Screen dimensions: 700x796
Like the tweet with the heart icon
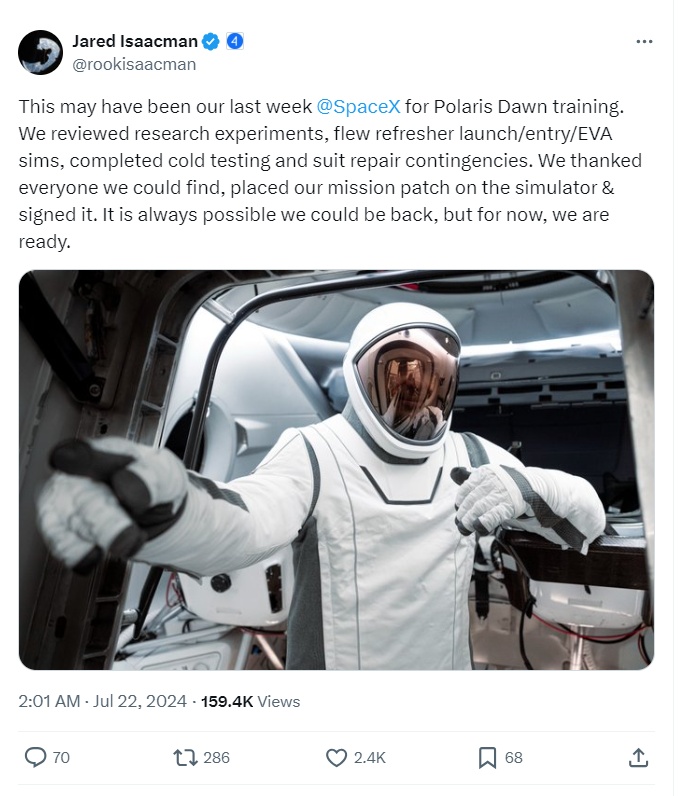point(337,758)
